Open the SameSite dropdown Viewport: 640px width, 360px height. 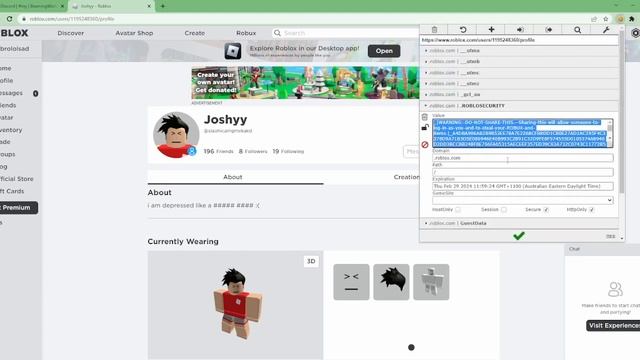522,200
